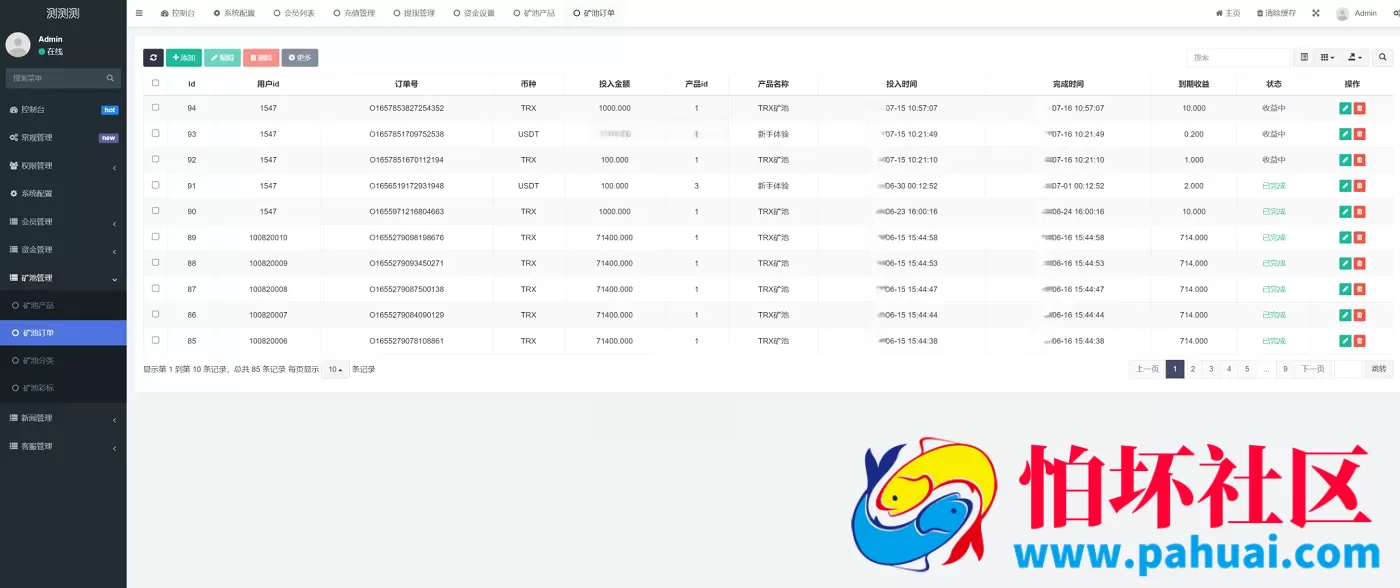1400x588 pixels.
Task: Switch to the 控制台 top tab
Action: pyautogui.click(x=178, y=13)
